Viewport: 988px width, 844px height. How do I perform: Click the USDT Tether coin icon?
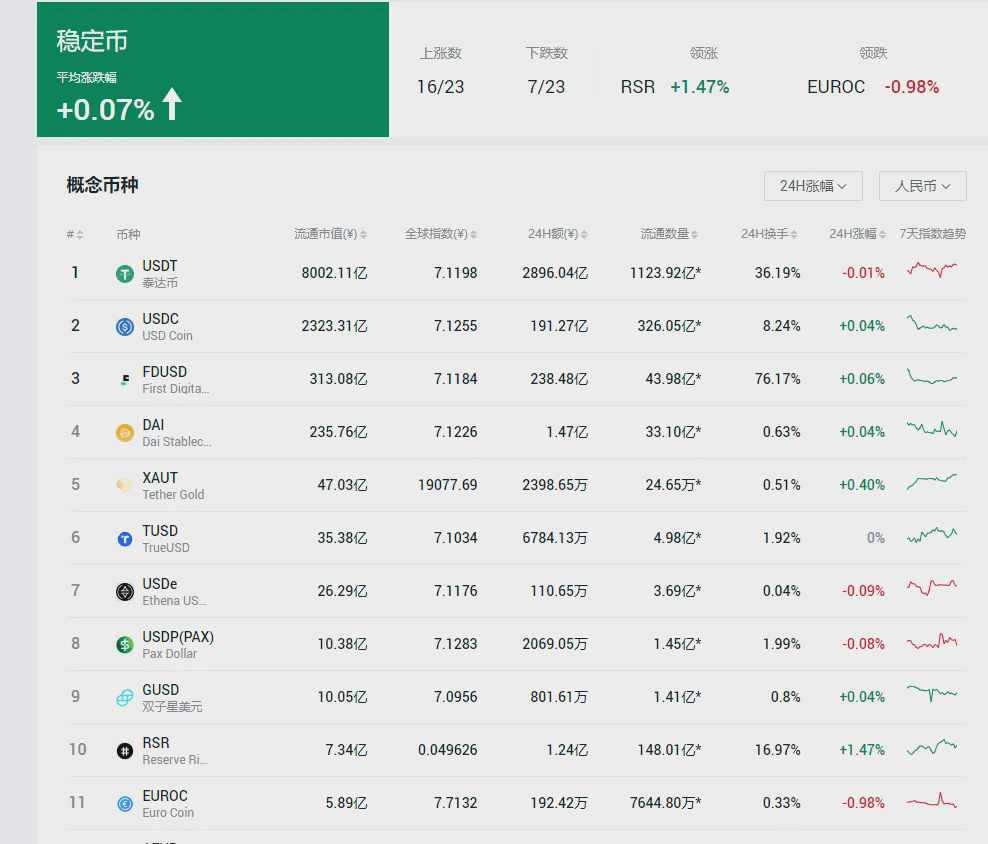125,274
